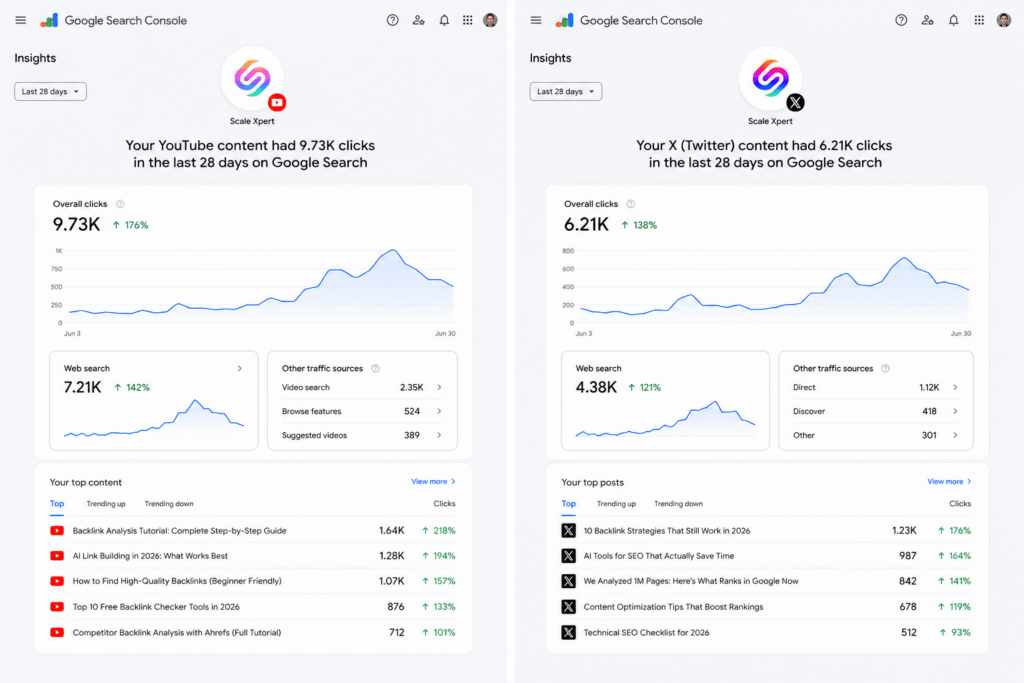Open How to Find High-Quality Backlinks video
This screenshot has height=683, width=1024.
click(x=177, y=581)
